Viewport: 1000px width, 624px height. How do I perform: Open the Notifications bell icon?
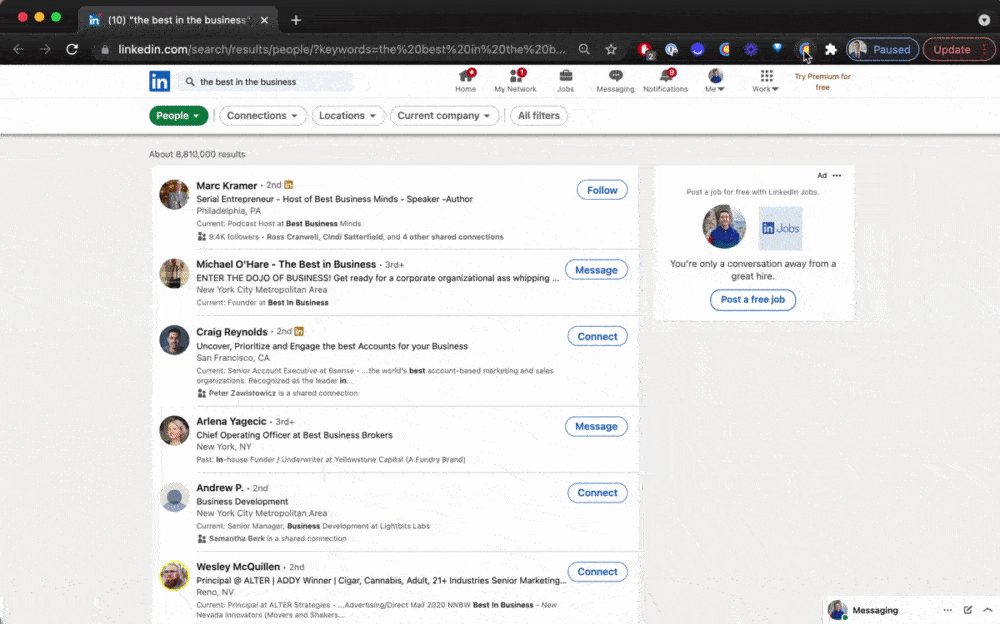665,81
